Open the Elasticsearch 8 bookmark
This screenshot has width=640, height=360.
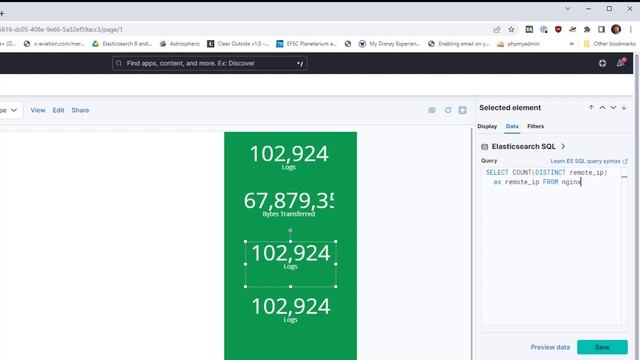point(122,44)
